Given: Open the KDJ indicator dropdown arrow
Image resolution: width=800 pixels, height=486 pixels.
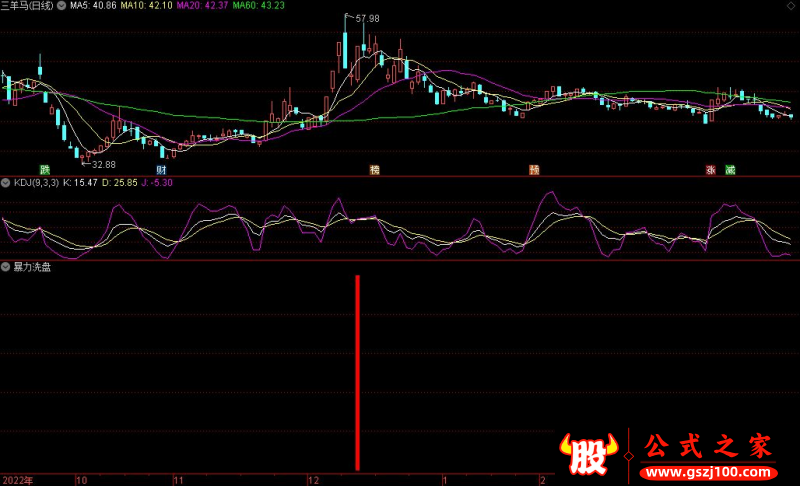Looking at the screenshot, I should pos(5,183).
